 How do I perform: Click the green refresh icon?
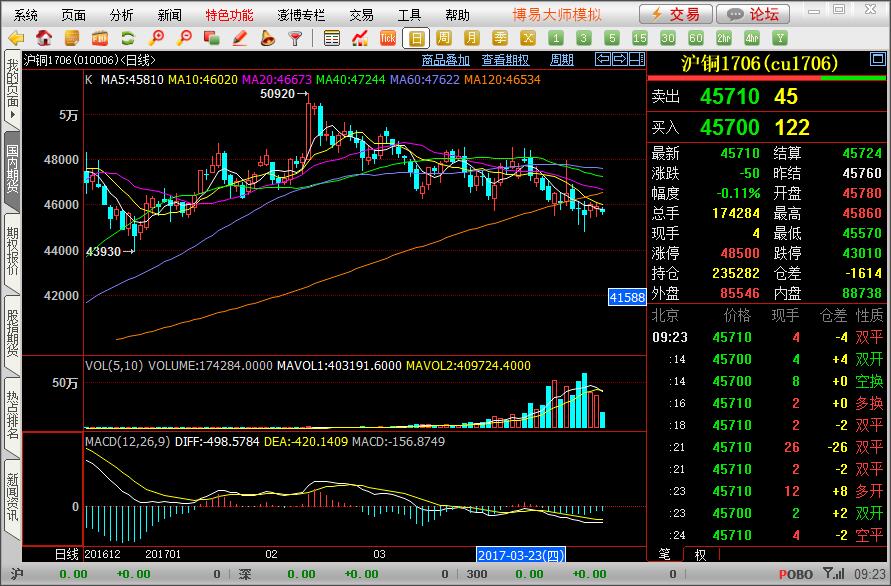pos(127,38)
